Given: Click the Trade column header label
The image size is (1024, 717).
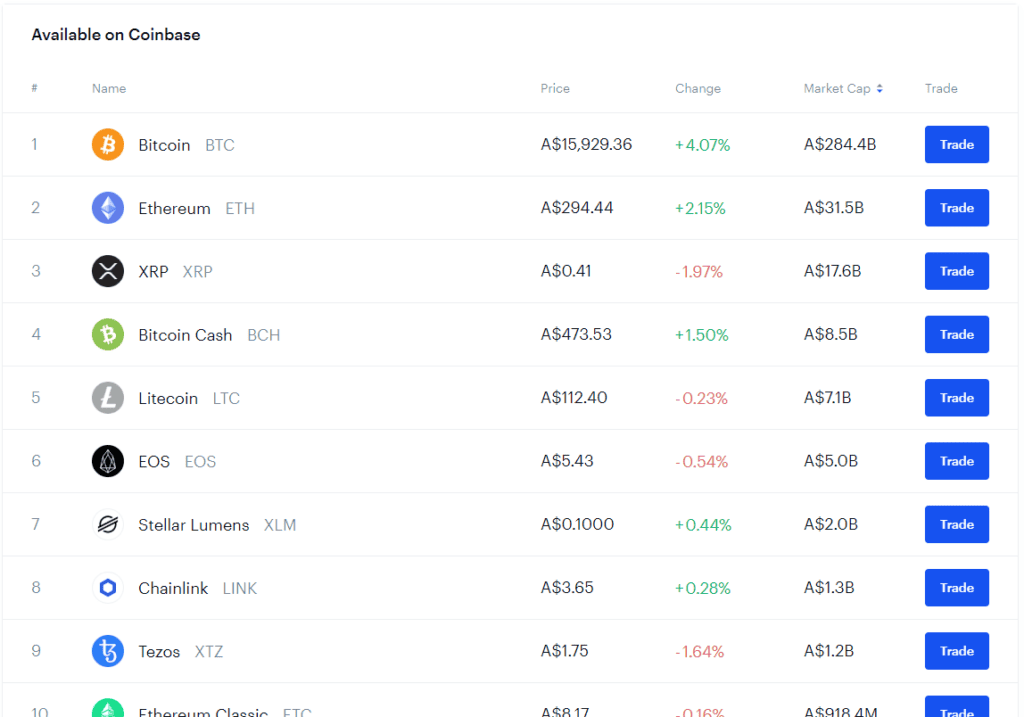Looking at the screenshot, I should [941, 88].
